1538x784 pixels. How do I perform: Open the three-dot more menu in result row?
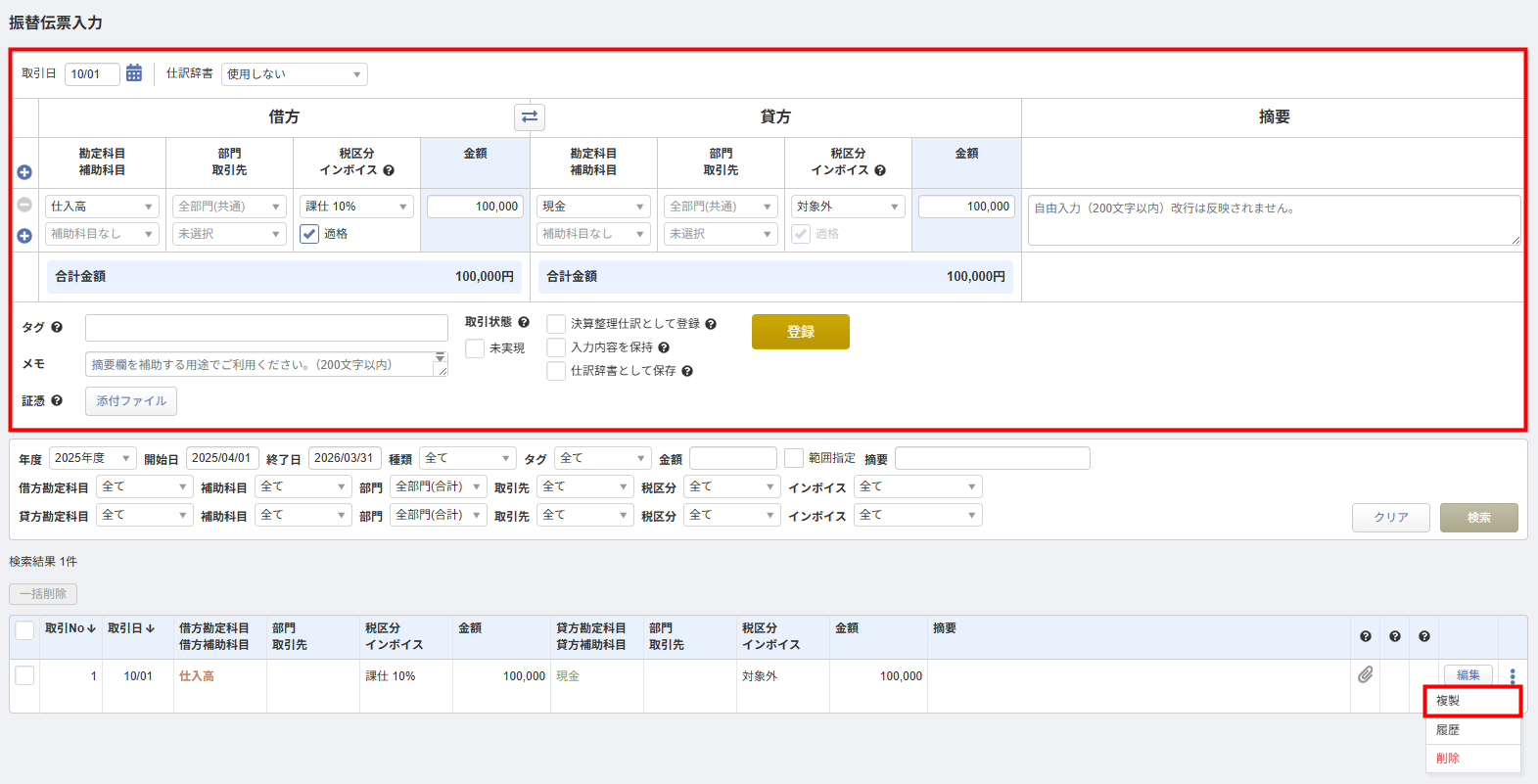[1512, 675]
